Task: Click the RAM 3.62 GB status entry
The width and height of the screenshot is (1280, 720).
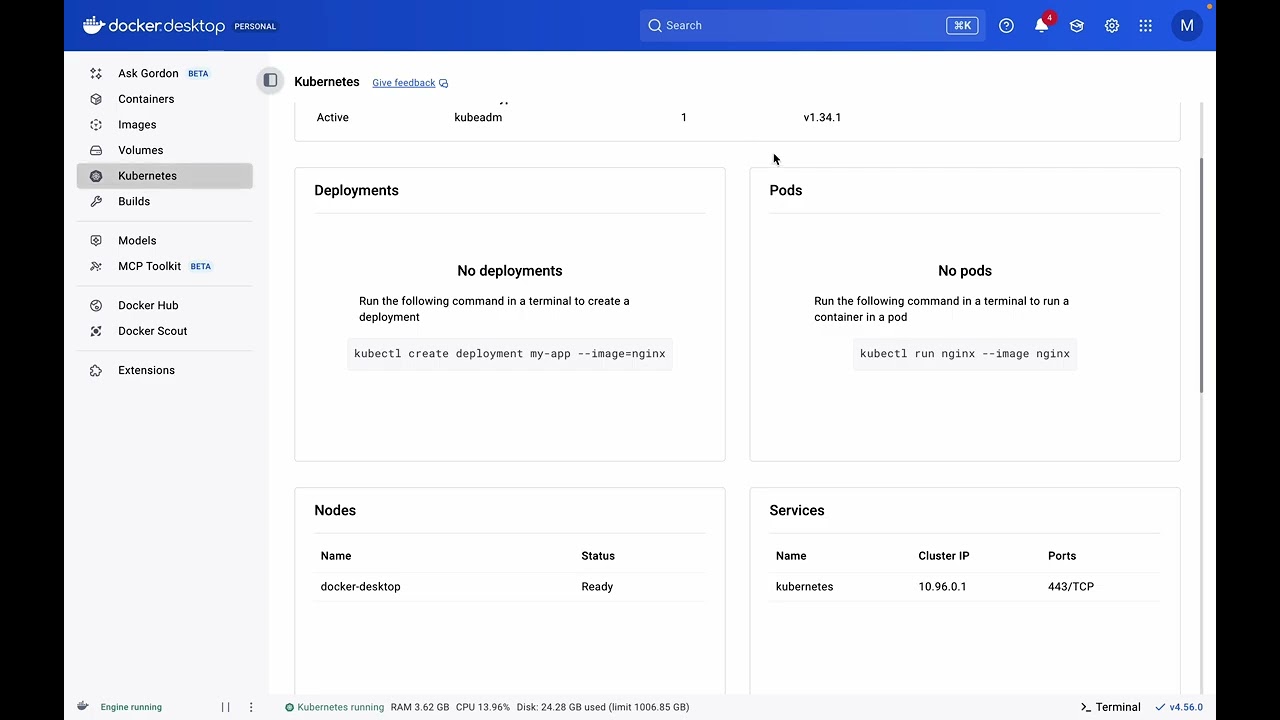Action: click(x=420, y=707)
